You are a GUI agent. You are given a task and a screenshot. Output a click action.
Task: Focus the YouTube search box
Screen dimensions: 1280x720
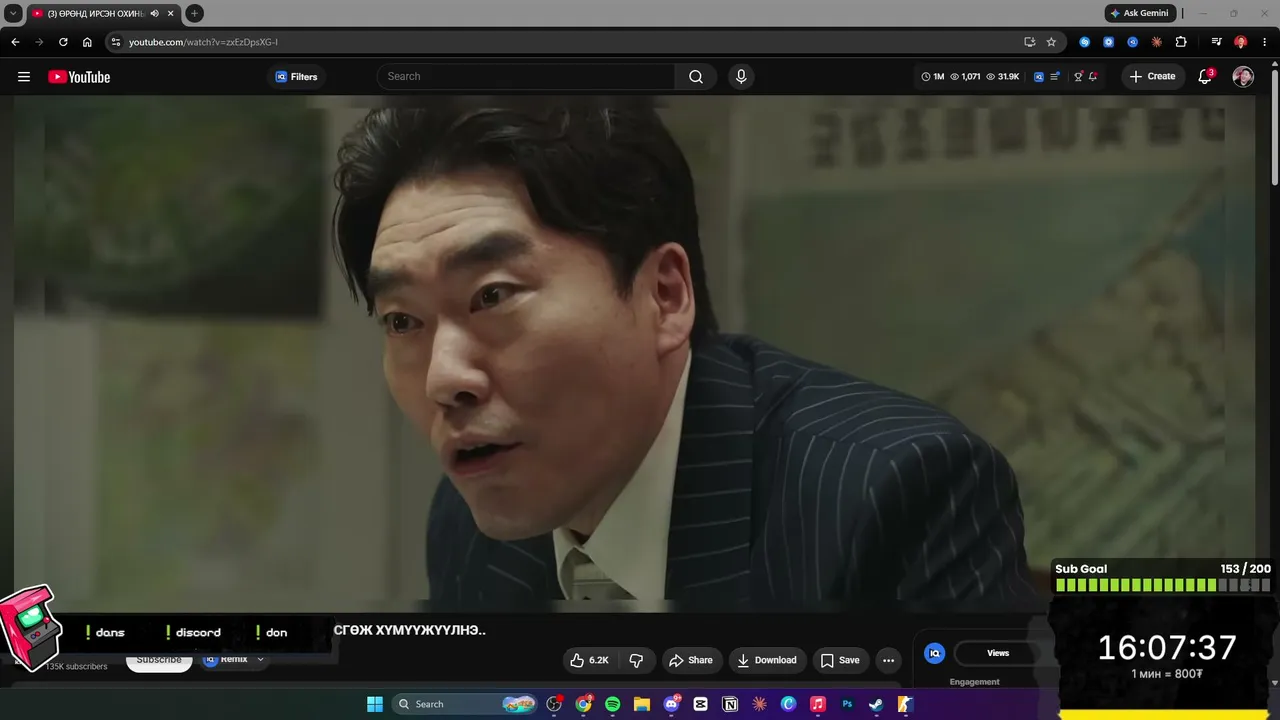pyautogui.click(x=526, y=77)
